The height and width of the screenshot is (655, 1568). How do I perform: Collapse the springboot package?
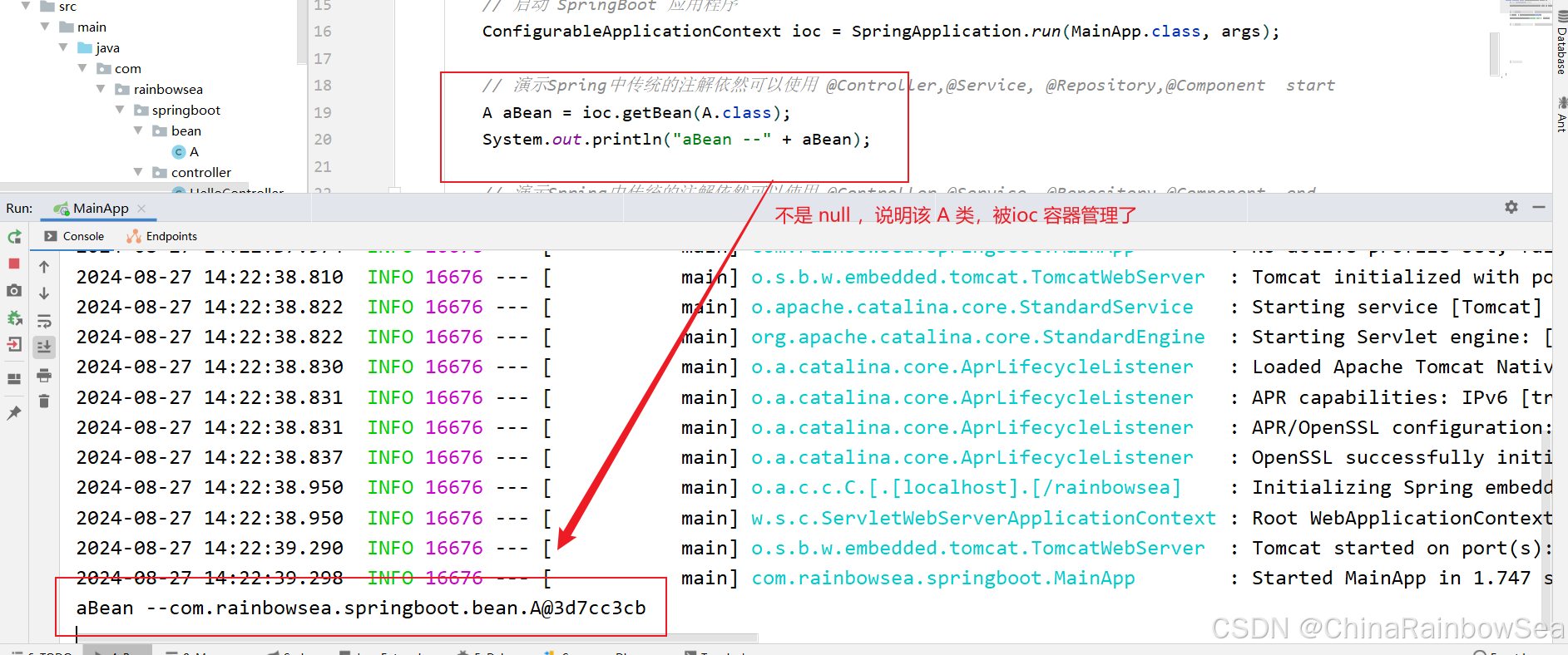point(120,110)
